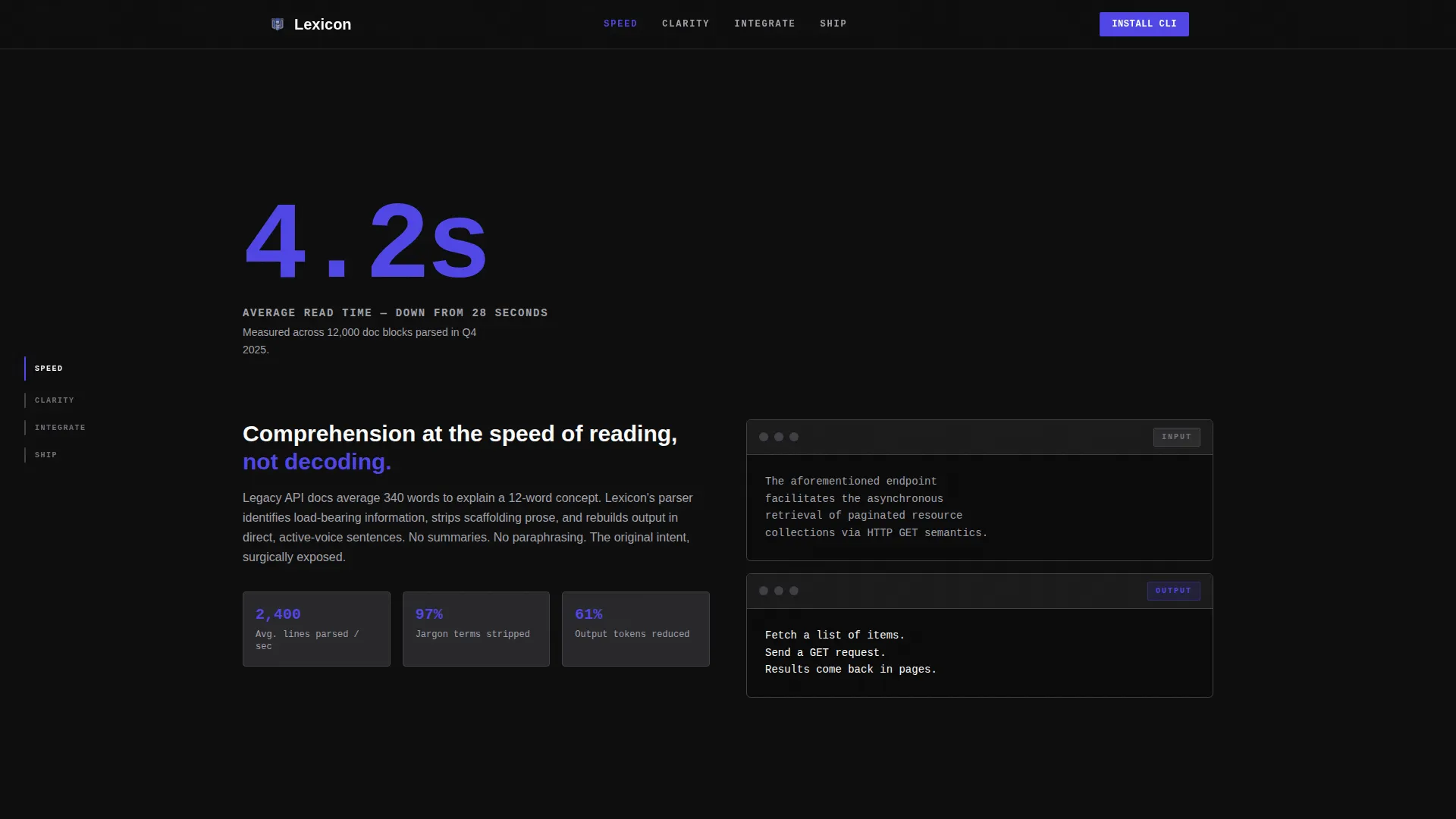1456x819 pixels.
Task: Click the first window dot of OUTPUT panel
Action: point(764,591)
